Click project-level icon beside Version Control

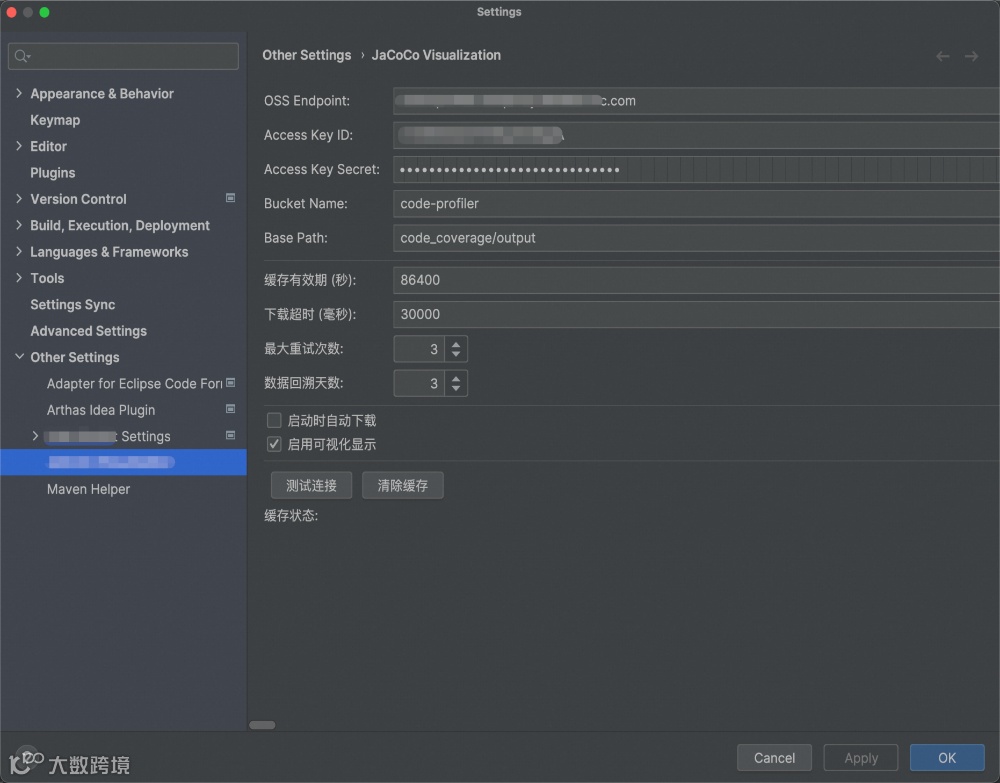[x=230, y=198]
